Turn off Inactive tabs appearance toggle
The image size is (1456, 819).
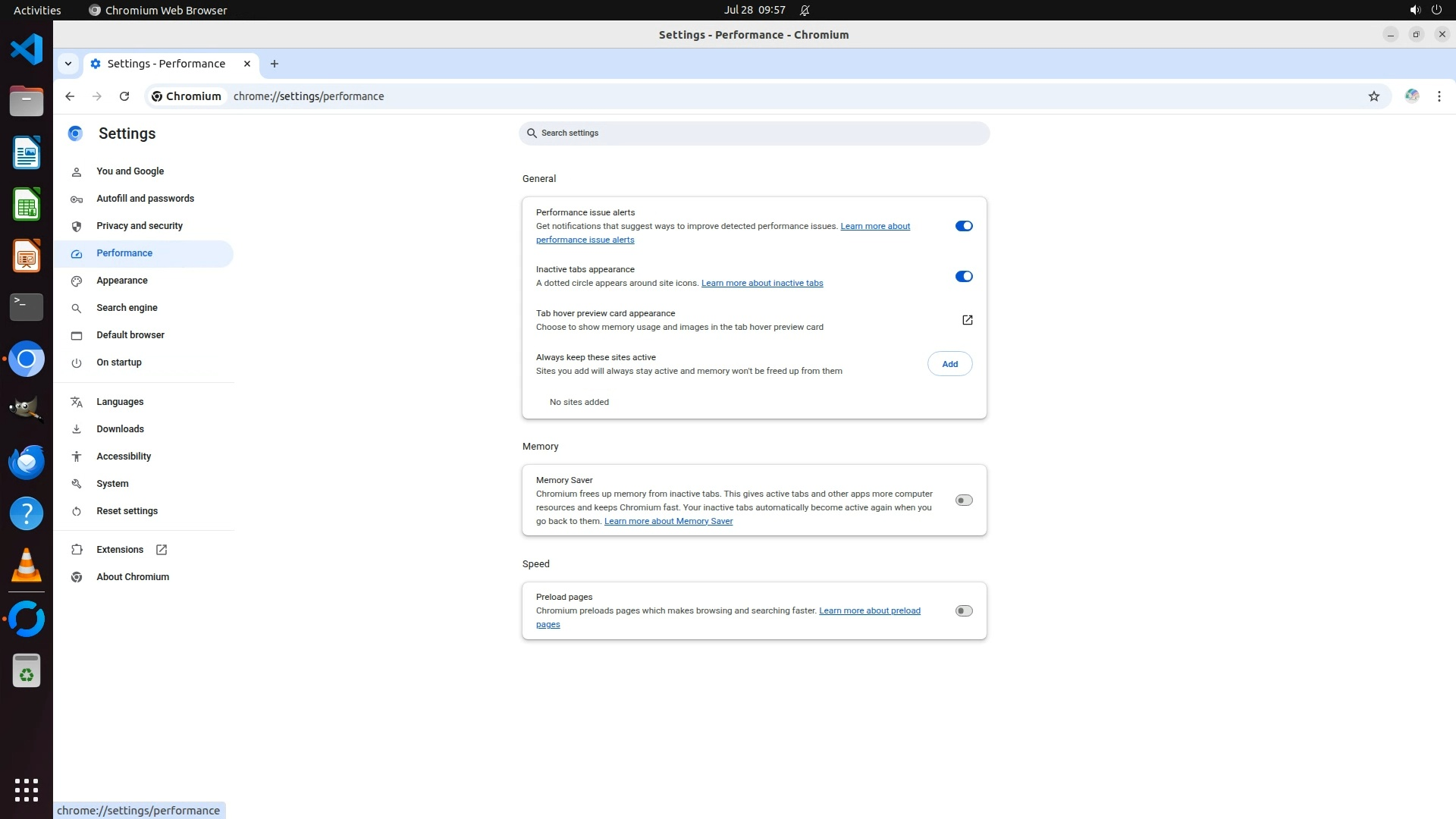pos(963,277)
